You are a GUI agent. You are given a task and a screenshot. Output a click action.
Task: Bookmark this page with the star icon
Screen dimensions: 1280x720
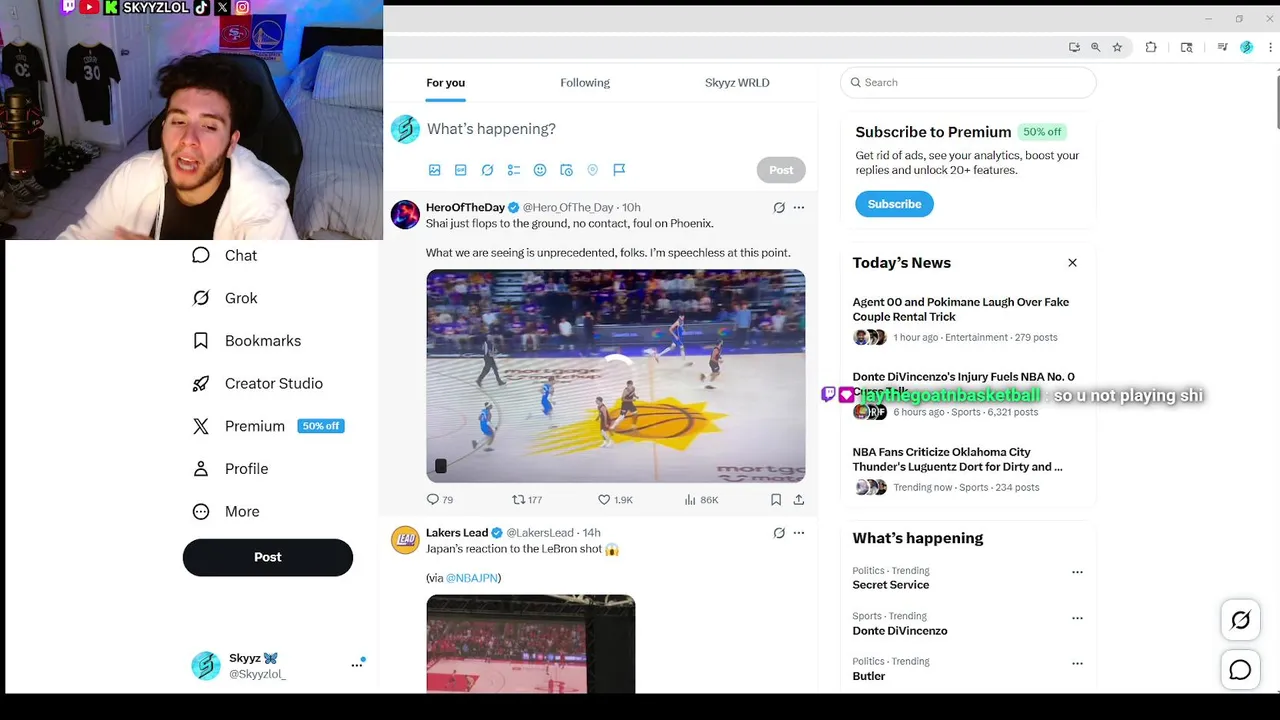coord(1117,47)
